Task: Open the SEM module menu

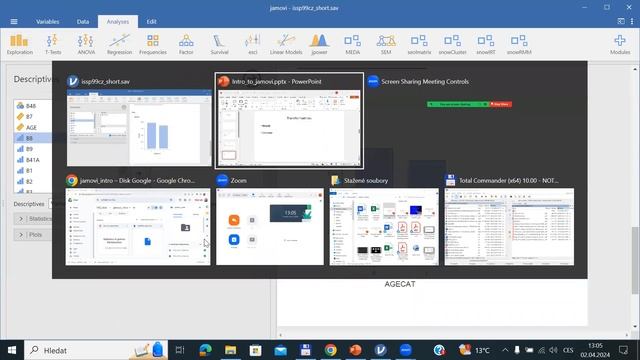Action: point(386,44)
